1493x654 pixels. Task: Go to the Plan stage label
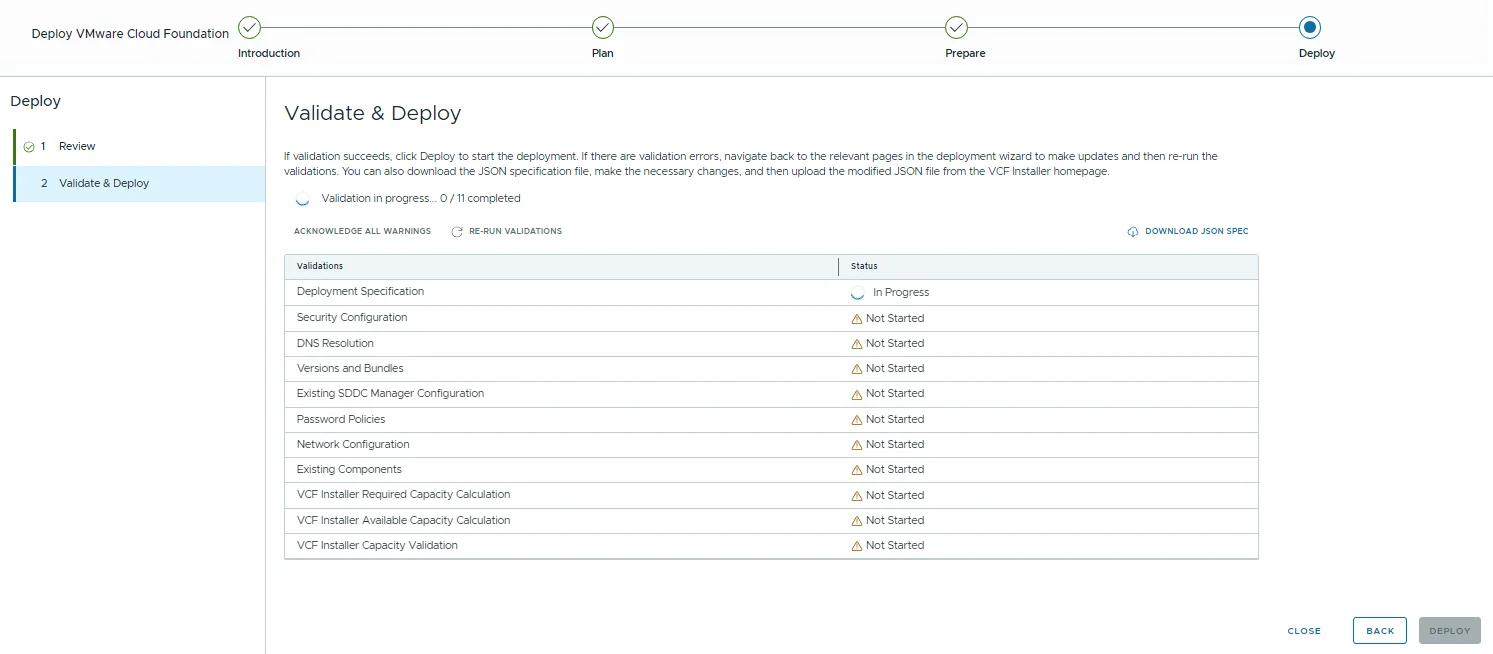pos(603,53)
